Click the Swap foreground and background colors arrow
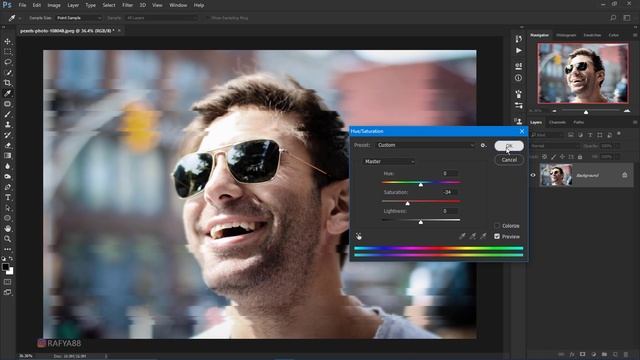640x360 pixels. (x=11, y=258)
